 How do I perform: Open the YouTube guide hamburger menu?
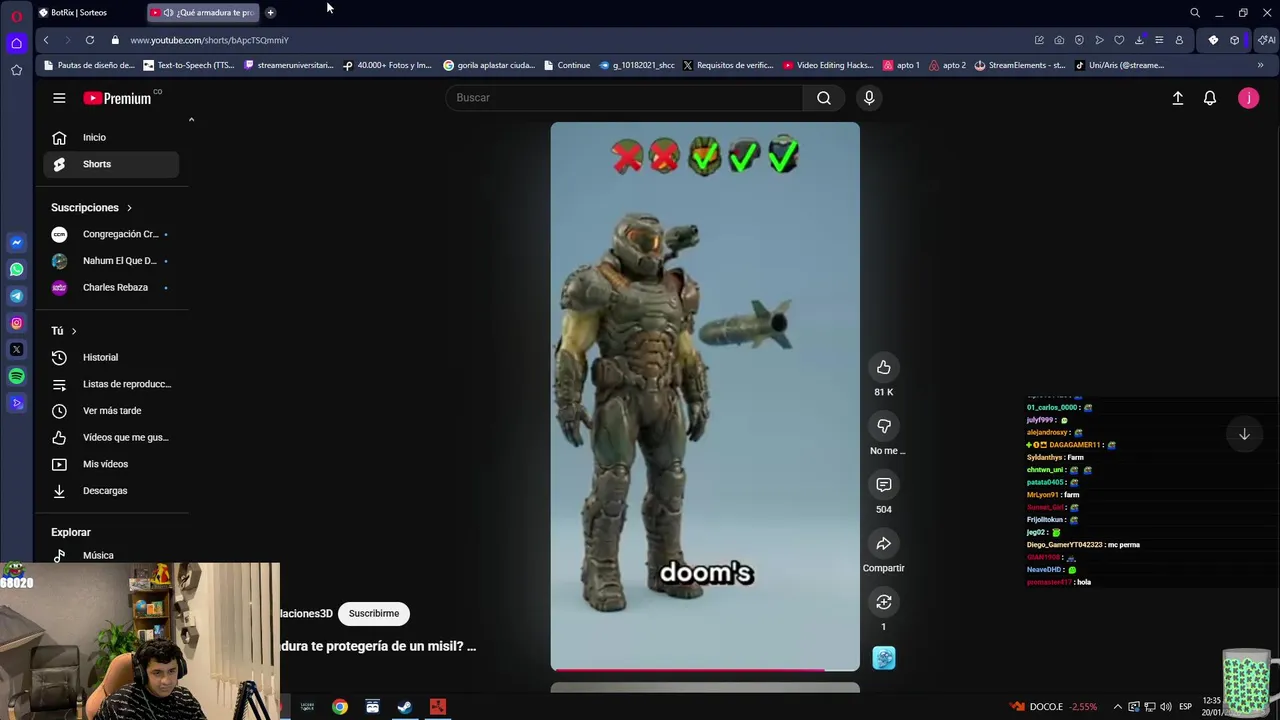(59, 98)
